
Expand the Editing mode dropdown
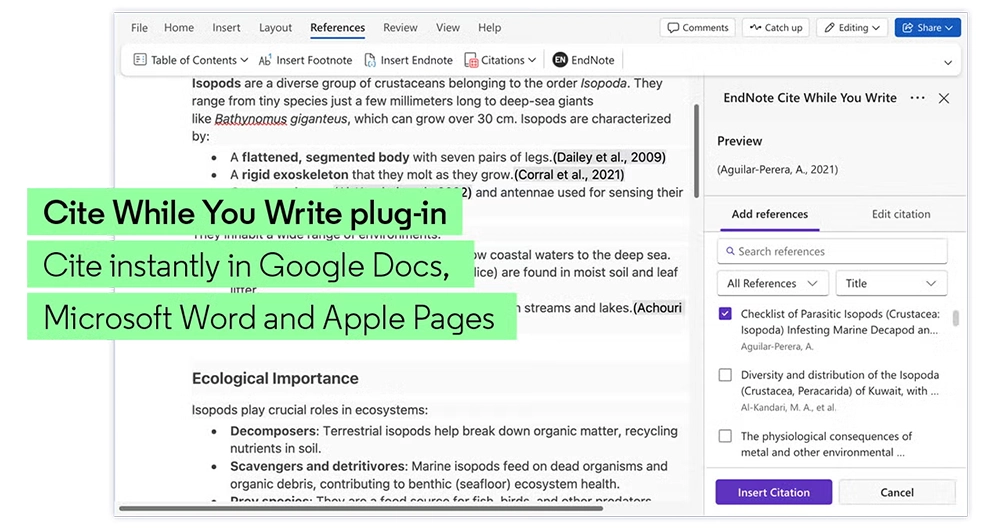pyautogui.click(x=852, y=27)
